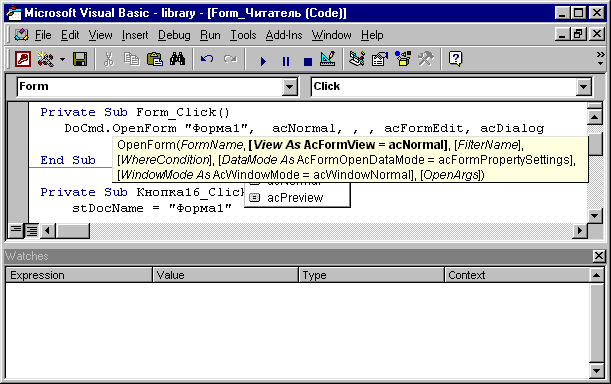The image size is (611, 384).
Task: Click the stDocName assignment line
Action: click(152, 208)
